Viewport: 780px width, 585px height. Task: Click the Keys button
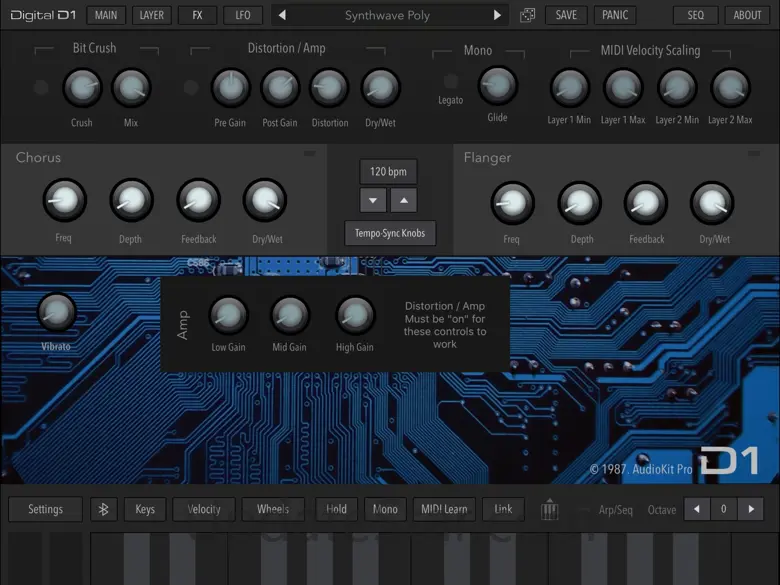[145, 509]
